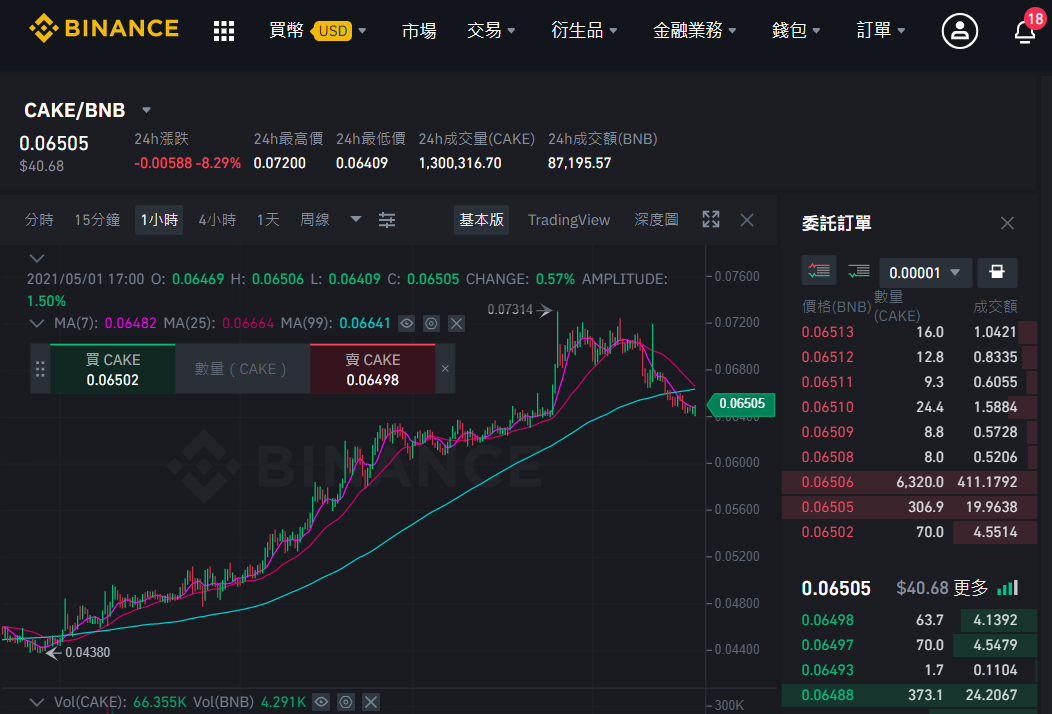Open chart indicator settings sliders icon

pyautogui.click(x=387, y=220)
